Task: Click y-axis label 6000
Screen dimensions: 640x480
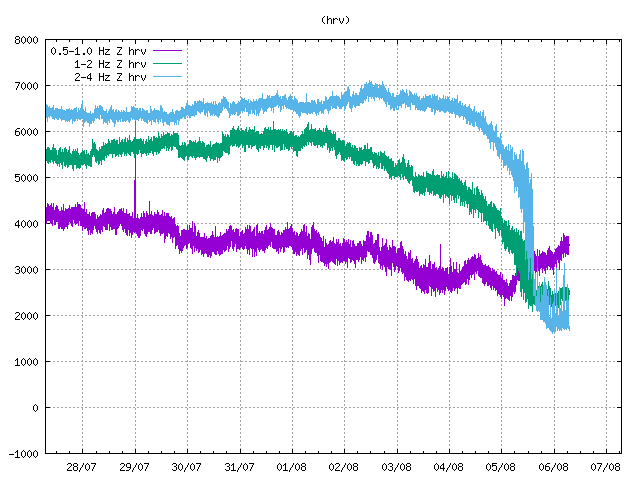Action: pos(26,132)
